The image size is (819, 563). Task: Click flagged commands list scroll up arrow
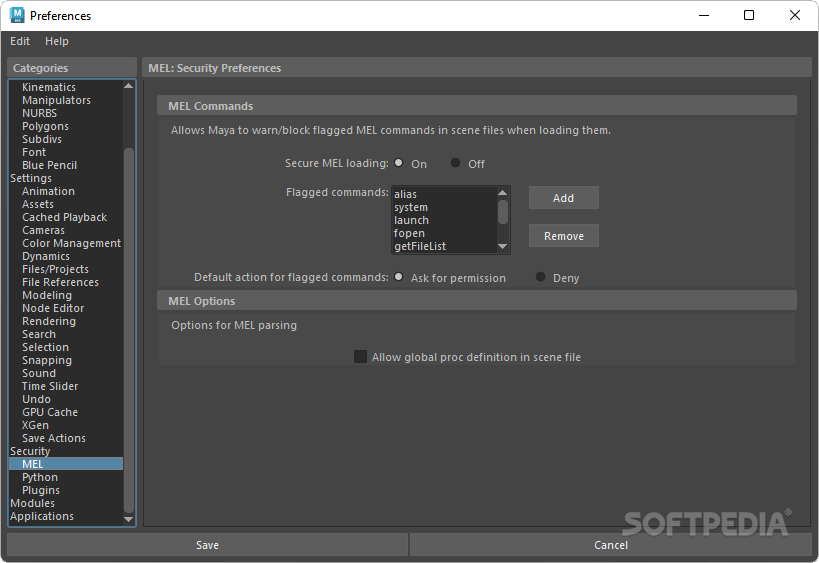(502, 193)
